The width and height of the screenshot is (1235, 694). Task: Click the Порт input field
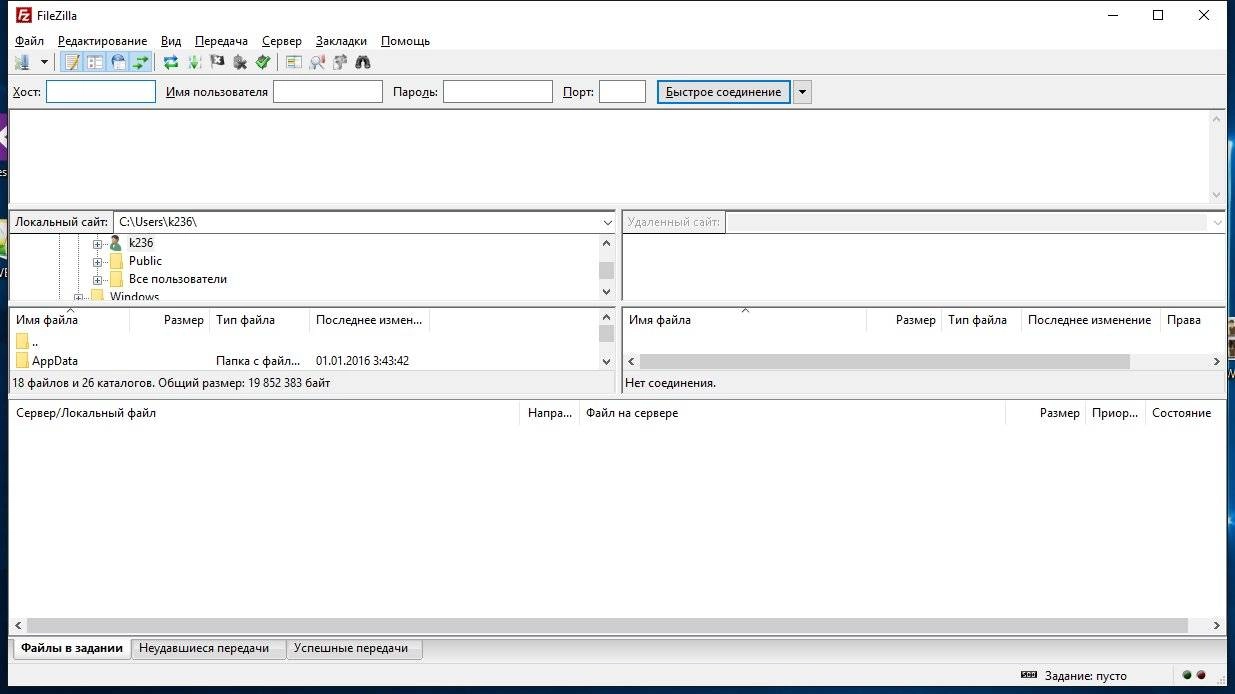click(x=622, y=92)
